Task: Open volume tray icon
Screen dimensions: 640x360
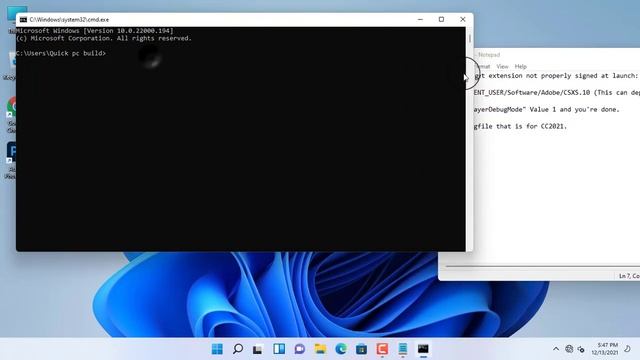Action: pyautogui.click(x=581, y=349)
